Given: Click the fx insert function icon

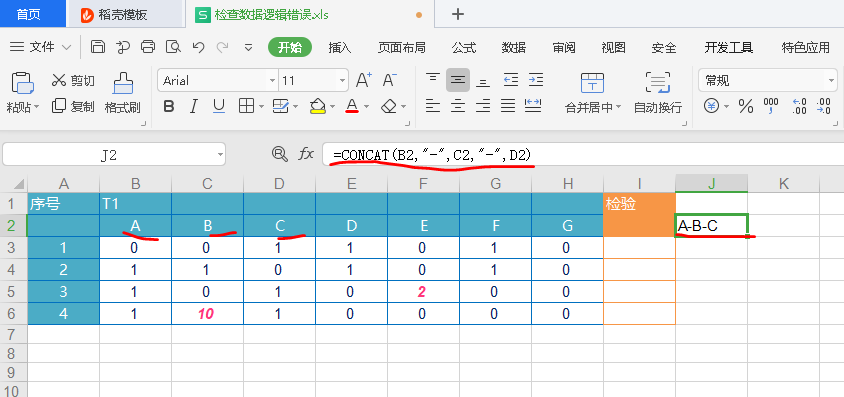Looking at the screenshot, I should coord(306,155).
